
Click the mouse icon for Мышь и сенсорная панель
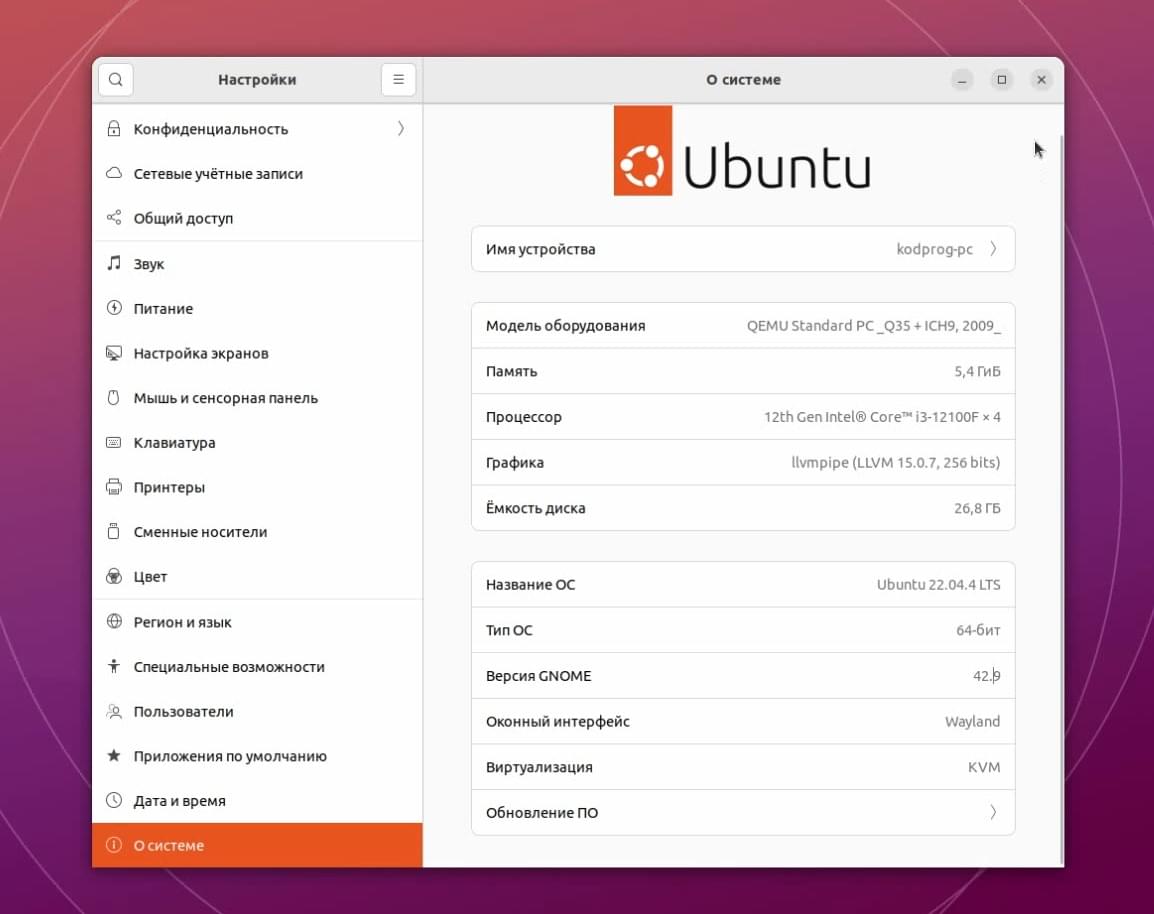[114, 398]
